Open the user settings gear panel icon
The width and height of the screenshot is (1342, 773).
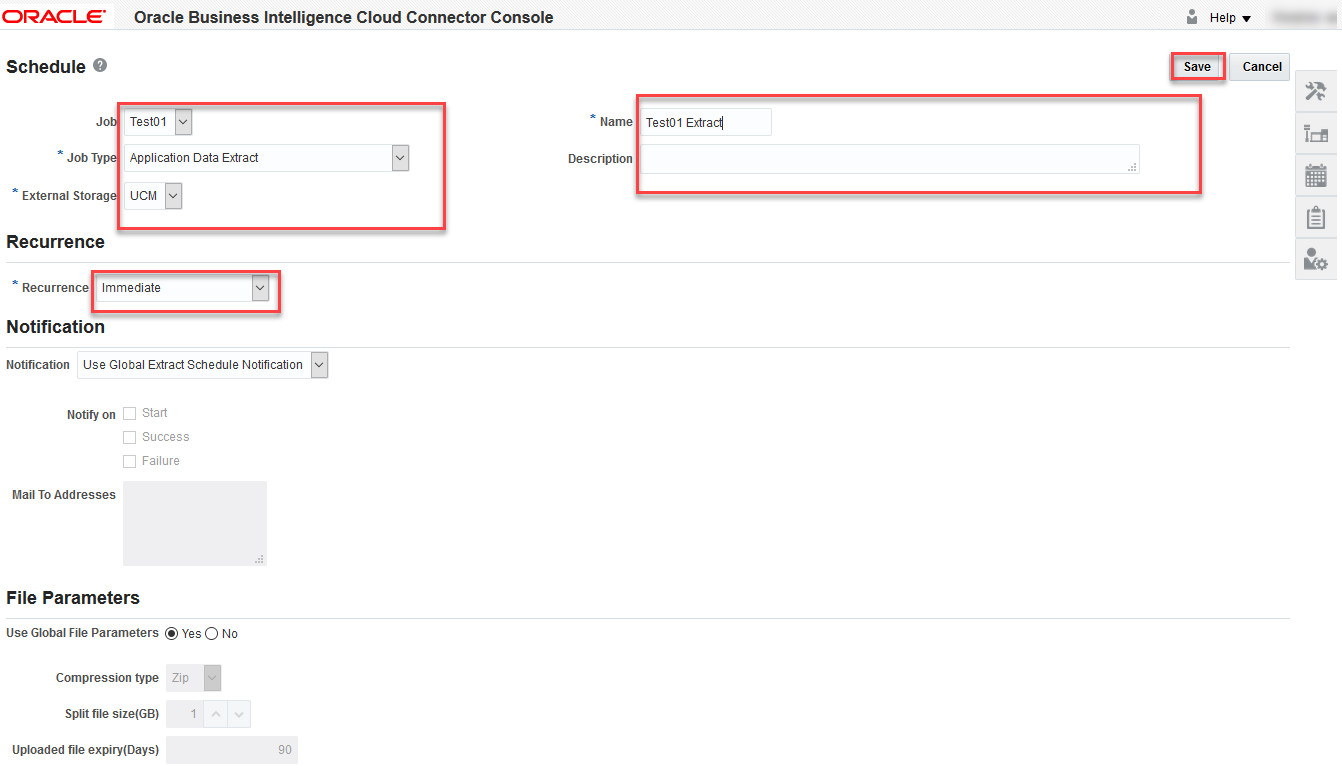tap(1315, 260)
